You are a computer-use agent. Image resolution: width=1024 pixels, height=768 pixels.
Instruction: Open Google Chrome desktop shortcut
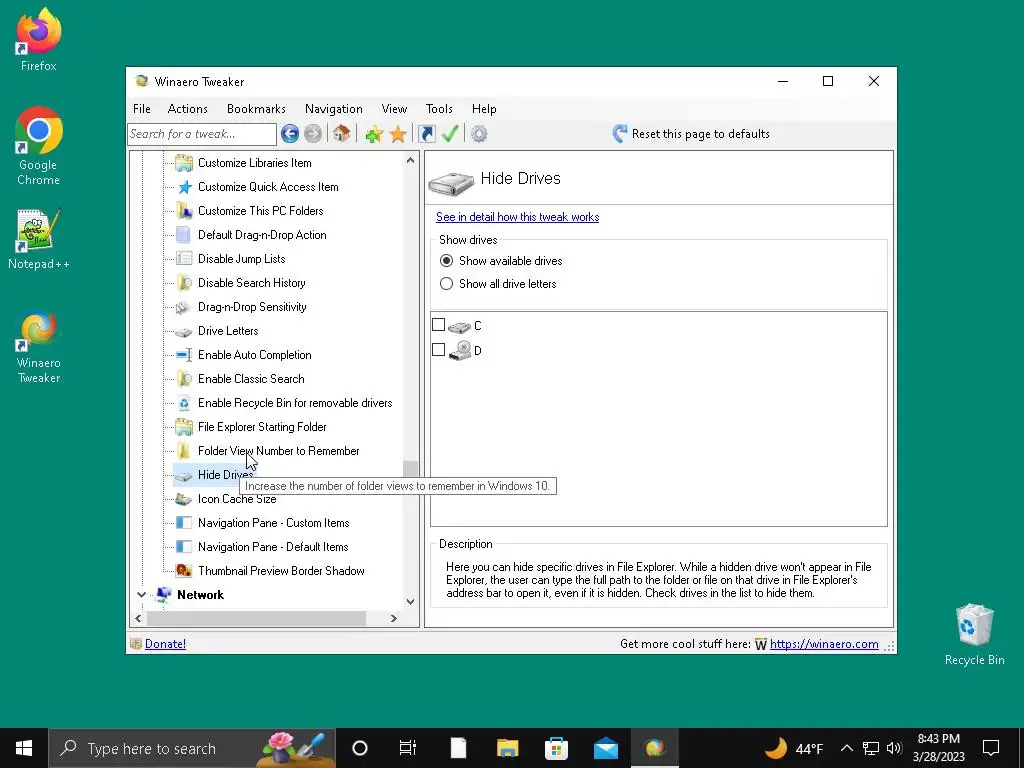(39, 146)
